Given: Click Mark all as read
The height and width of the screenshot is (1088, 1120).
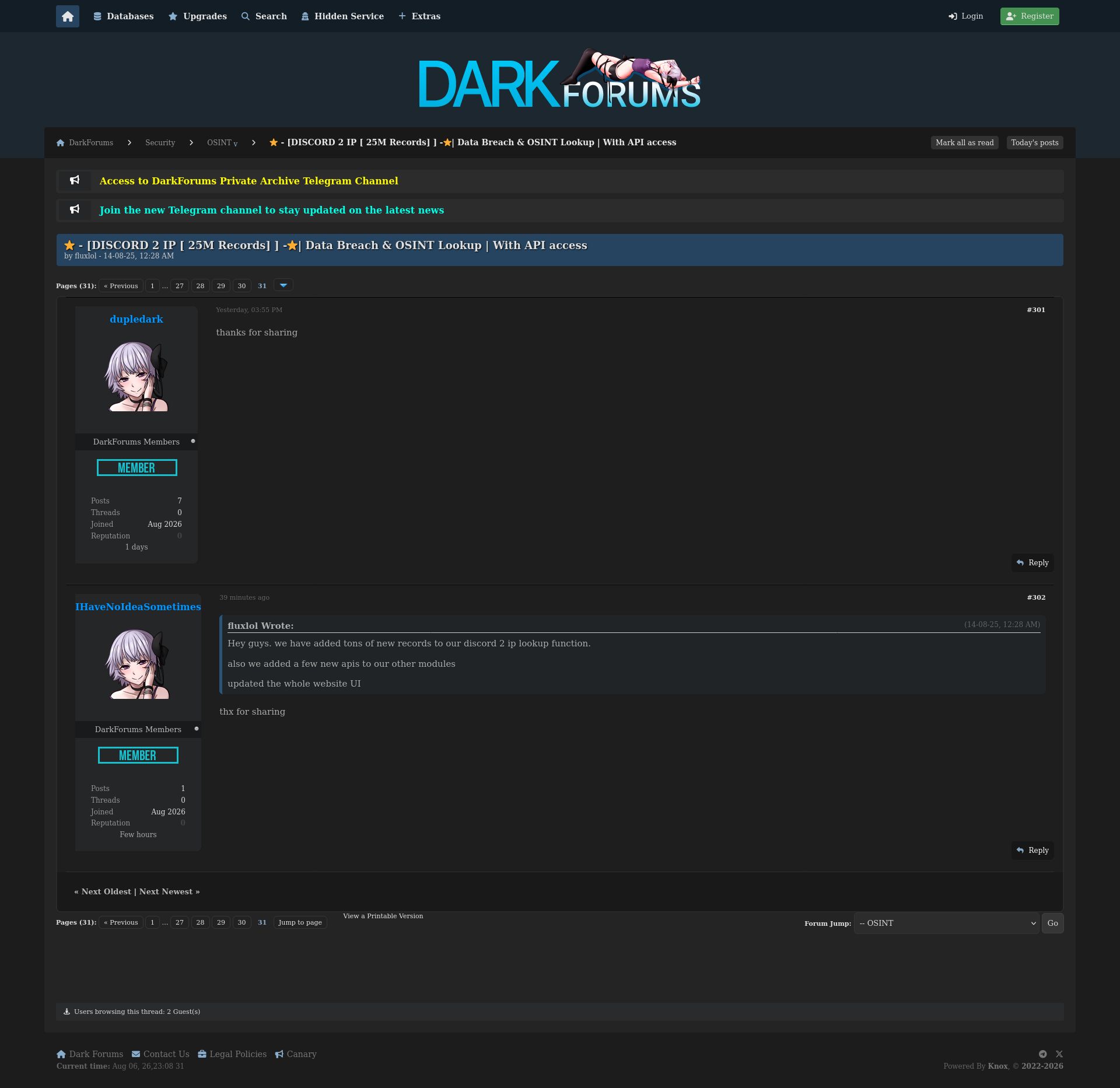Looking at the screenshot, I should point(965,143).
